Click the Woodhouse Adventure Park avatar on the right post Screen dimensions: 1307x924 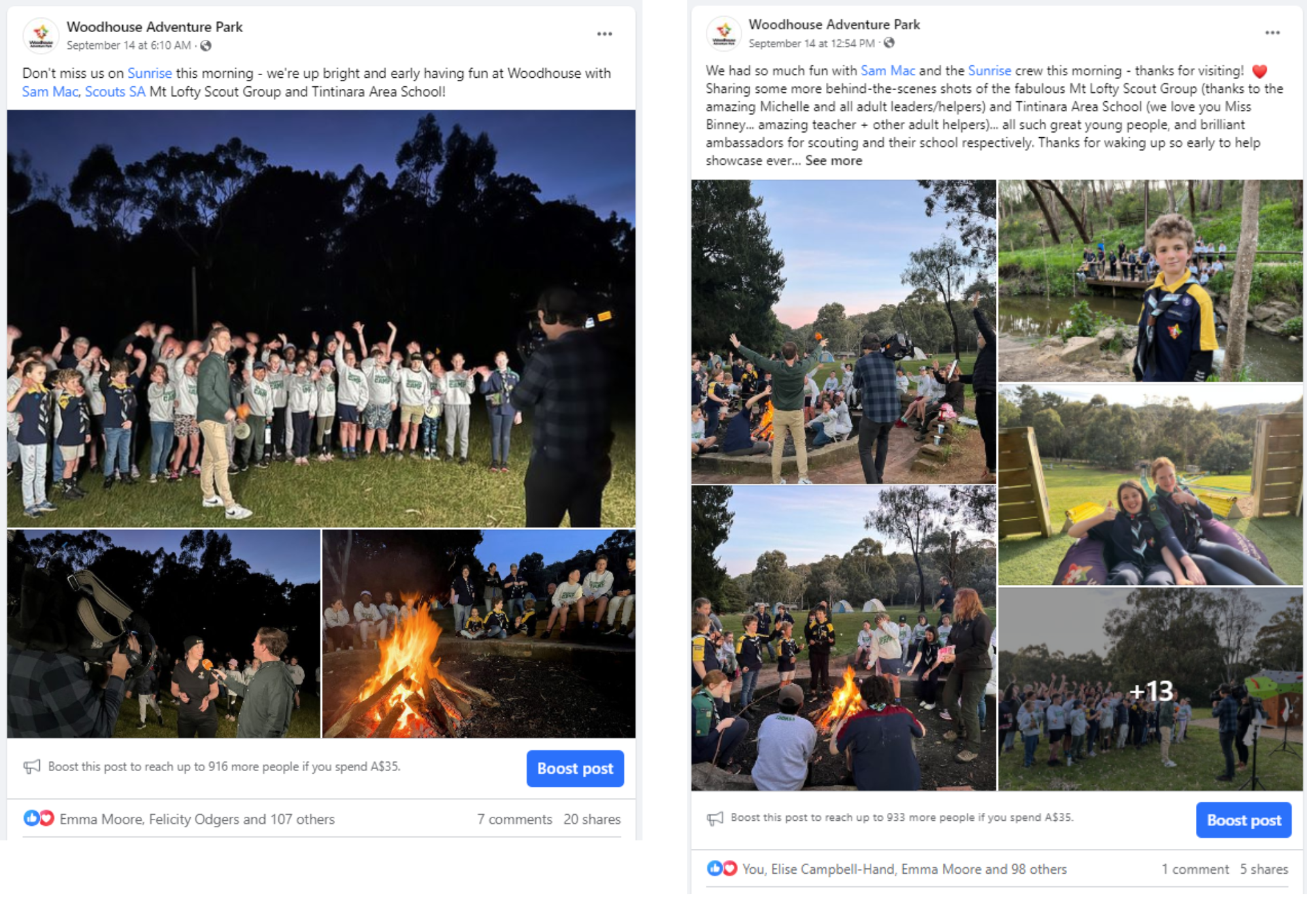[723, 33]
